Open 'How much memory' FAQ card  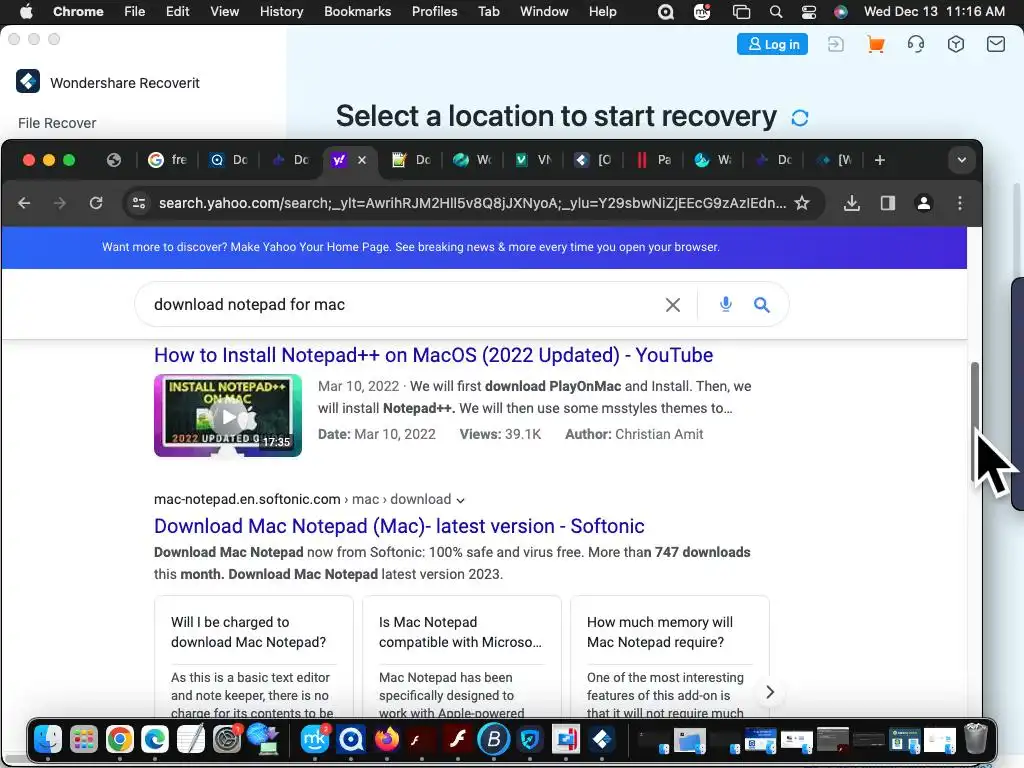tap(669, 656)
